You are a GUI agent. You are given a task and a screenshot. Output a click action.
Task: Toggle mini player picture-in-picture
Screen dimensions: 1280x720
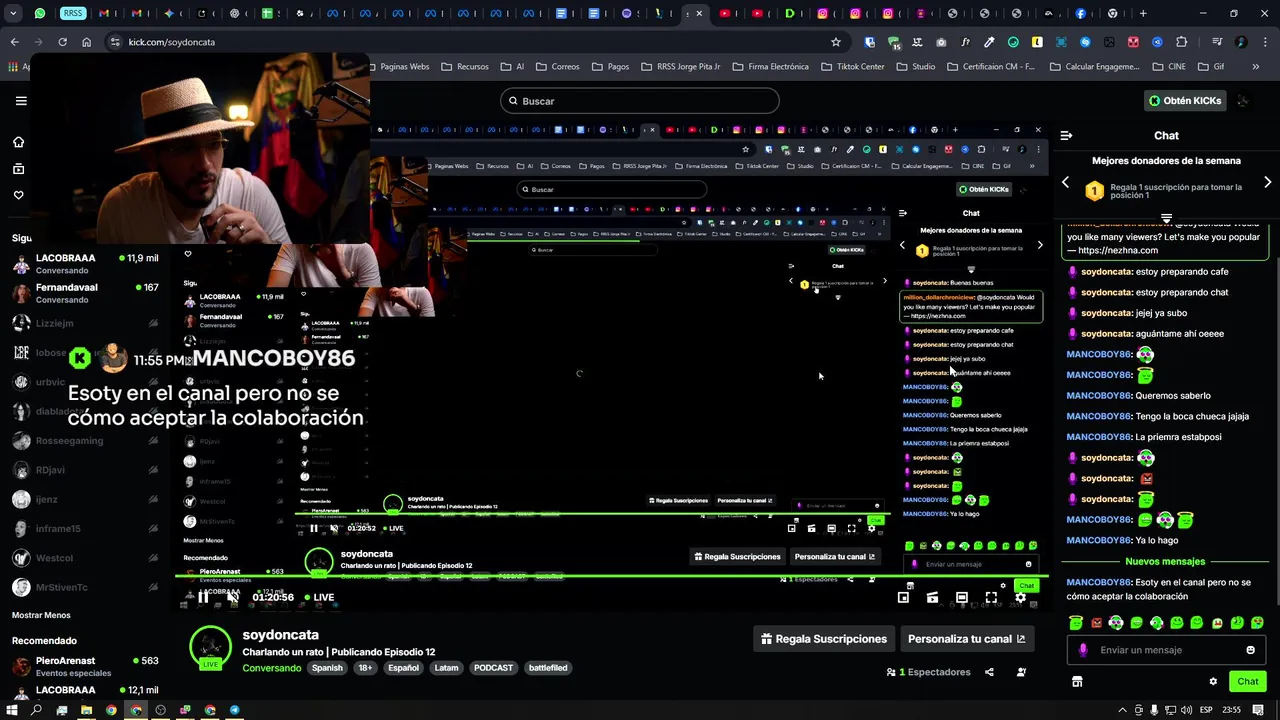click(x=903, y=598)
